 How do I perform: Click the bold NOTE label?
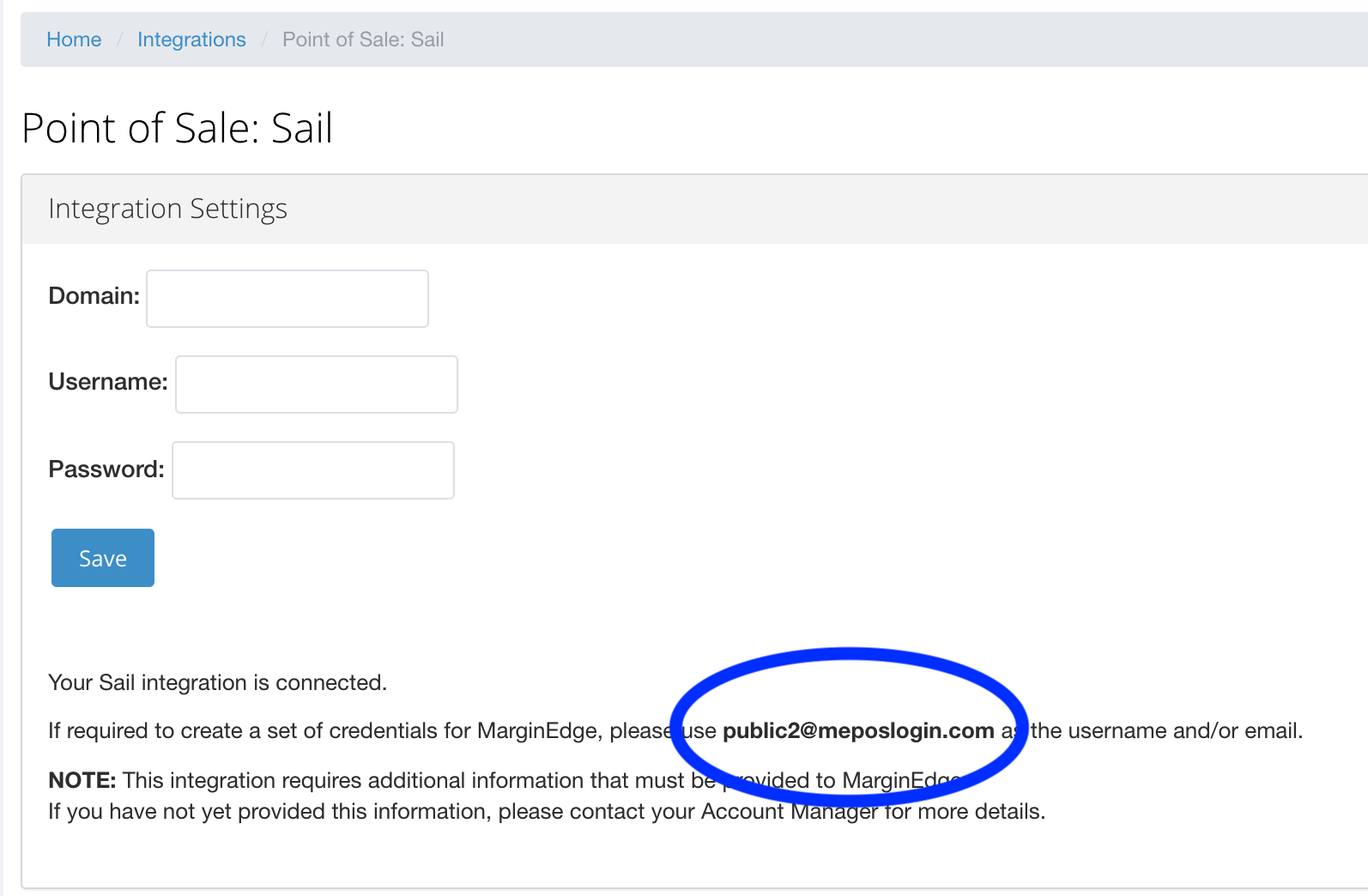82,780
